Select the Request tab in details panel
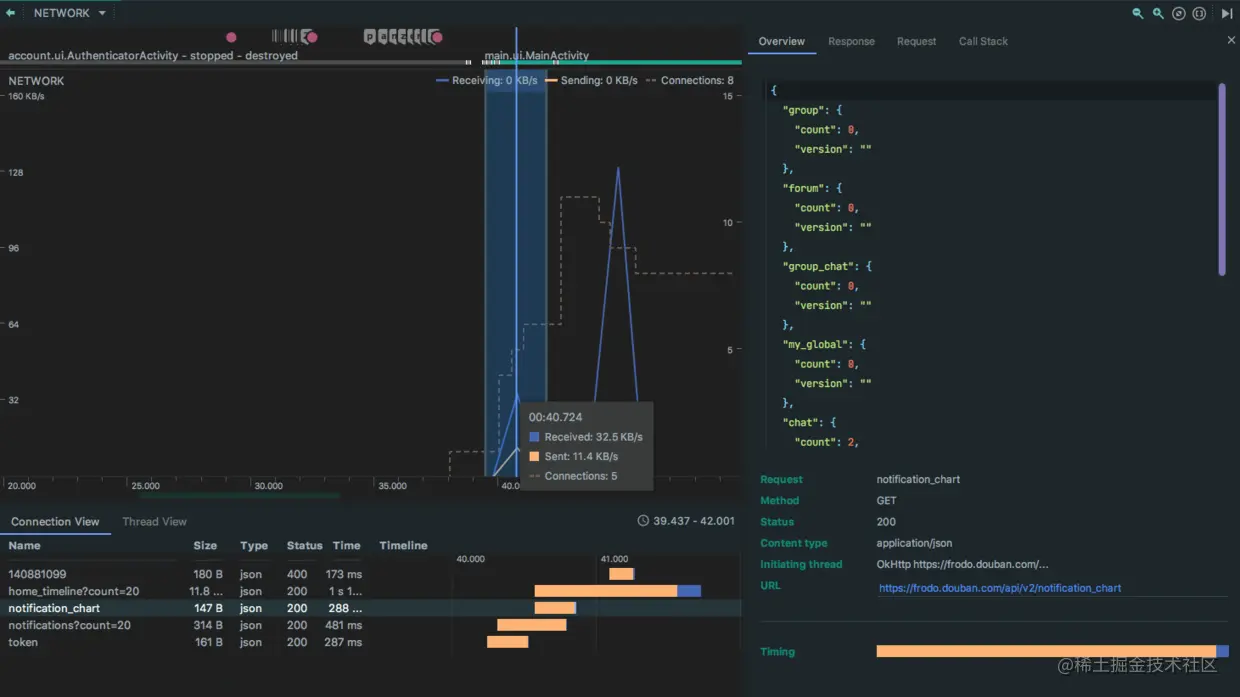Image resolution: width=1240 pixels, height=697 pixels. pos(916,41)
